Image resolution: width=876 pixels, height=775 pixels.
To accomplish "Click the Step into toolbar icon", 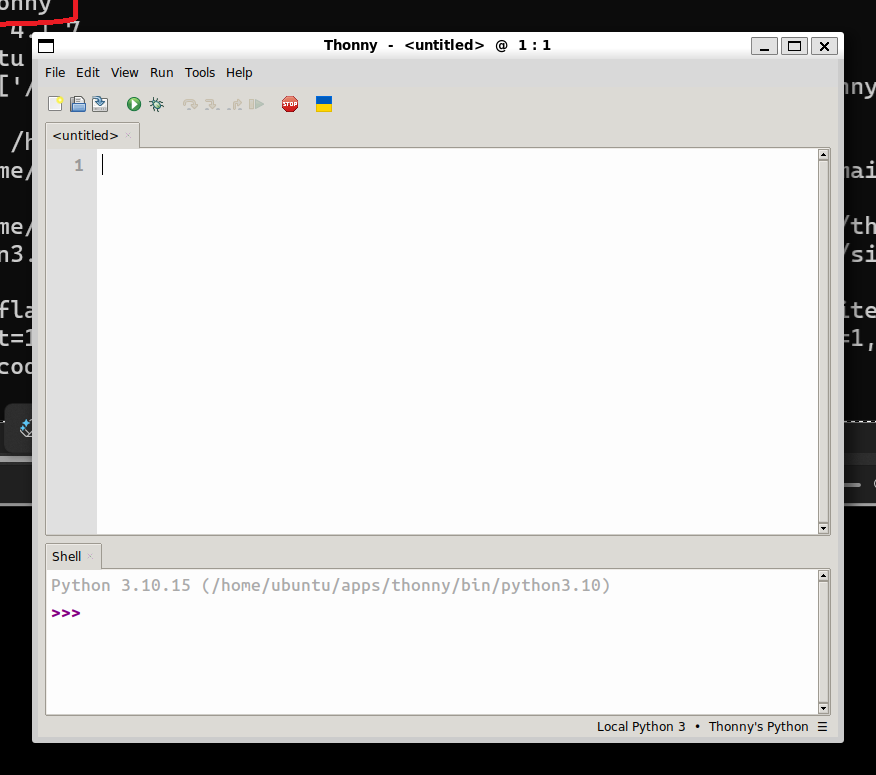I will click(x=212, y=104).
